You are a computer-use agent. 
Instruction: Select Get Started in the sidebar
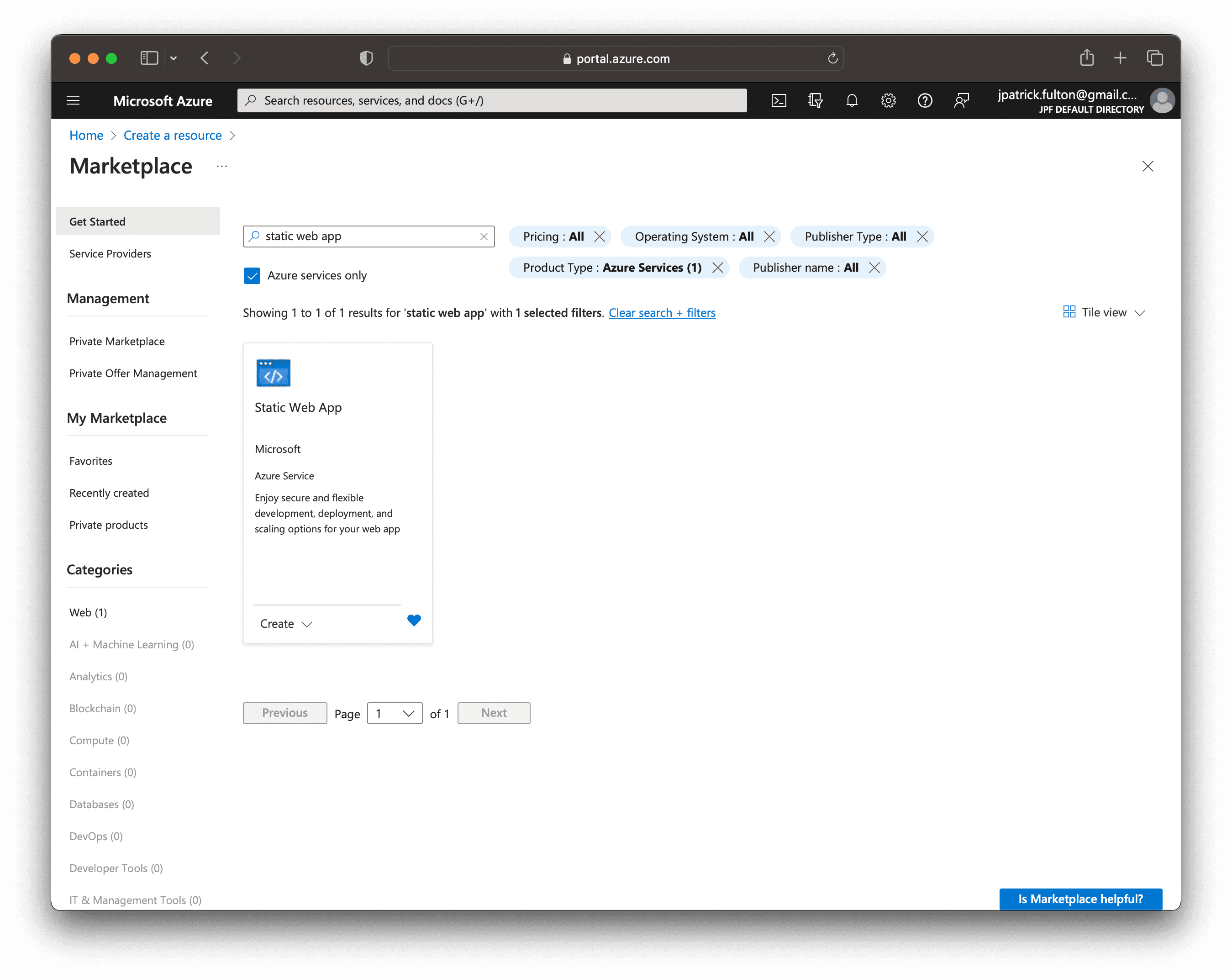(138, 221)
